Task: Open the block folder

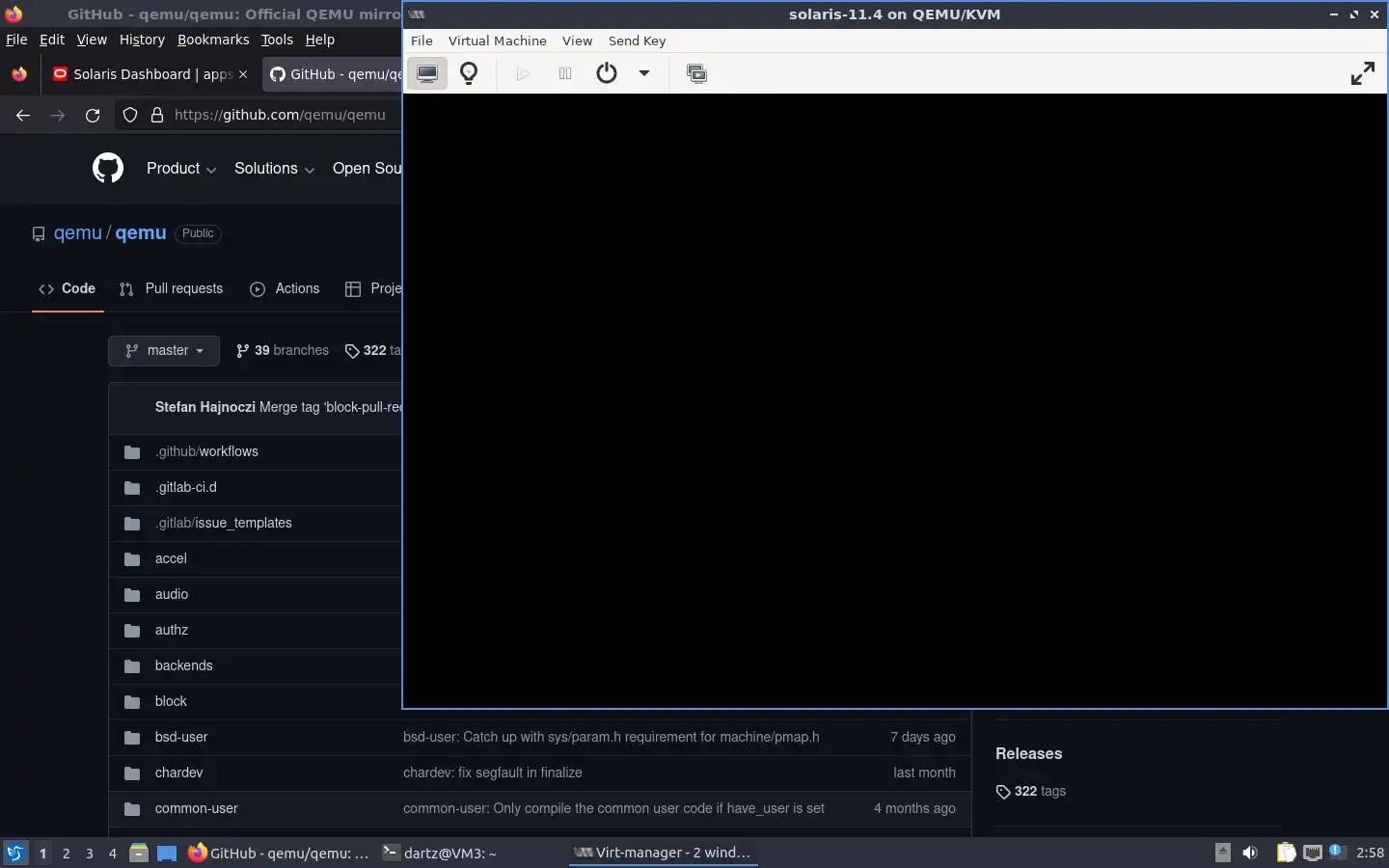Action: tap(171, 701)
